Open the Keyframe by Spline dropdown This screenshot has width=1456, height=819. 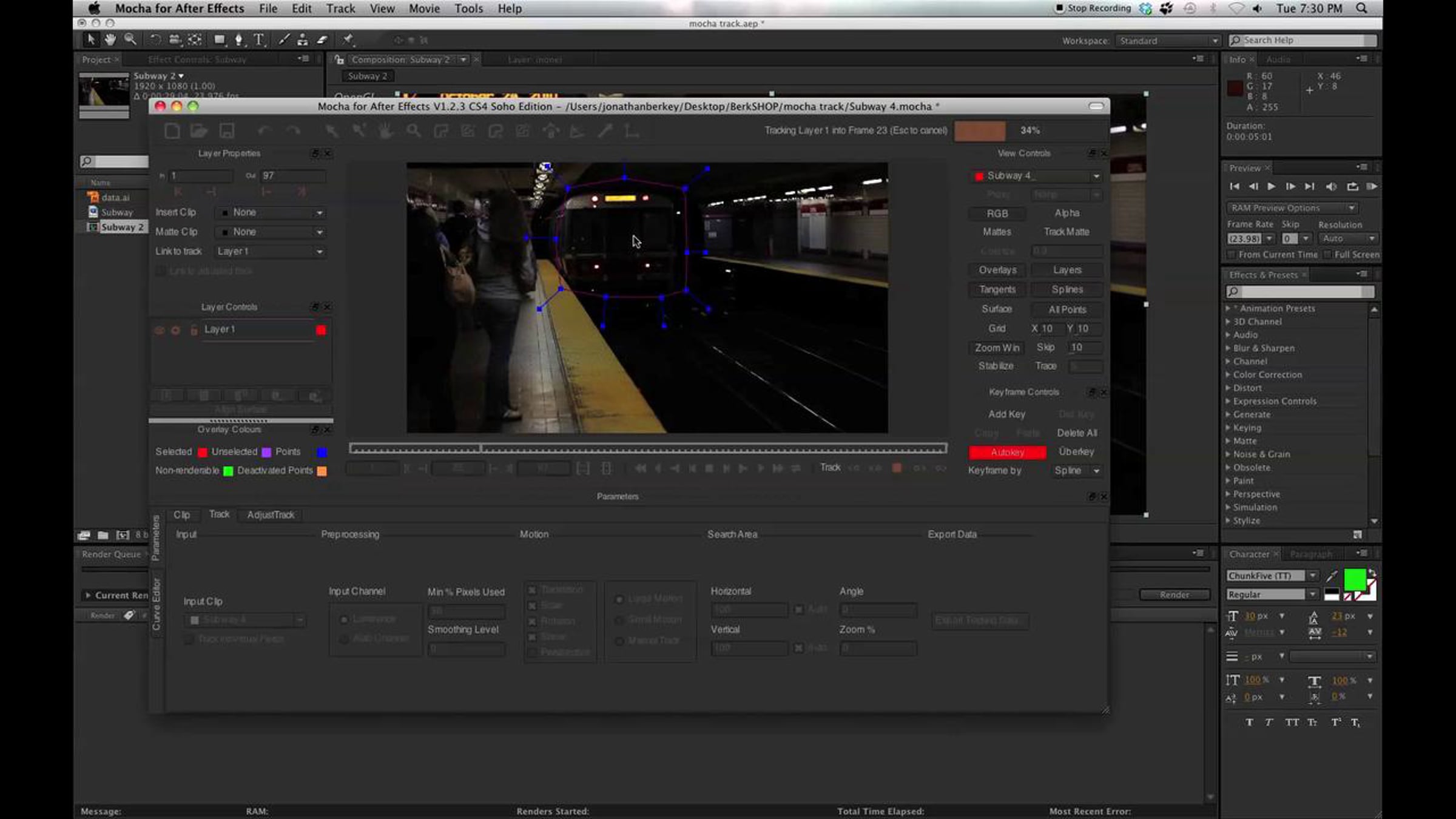coord(1077,471)
